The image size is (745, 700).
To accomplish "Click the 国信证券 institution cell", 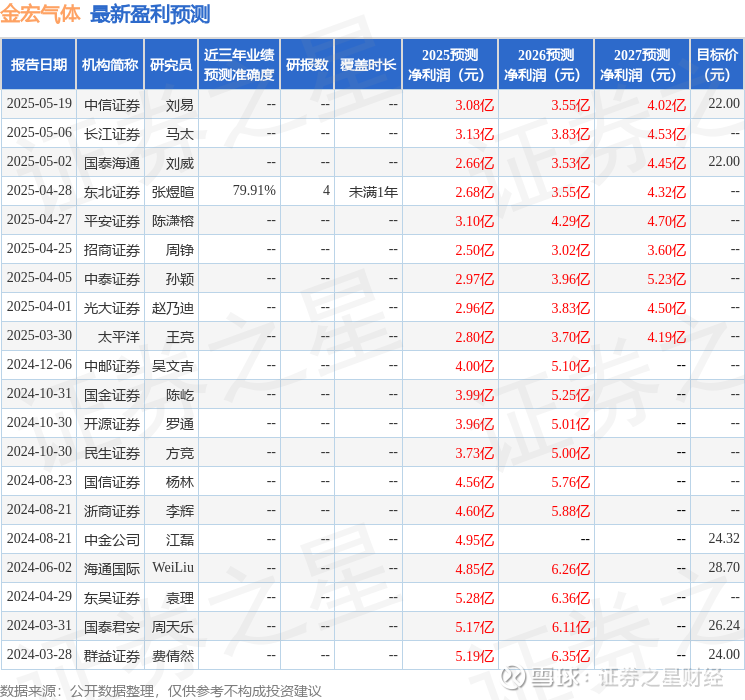I will tap(112, 482).
